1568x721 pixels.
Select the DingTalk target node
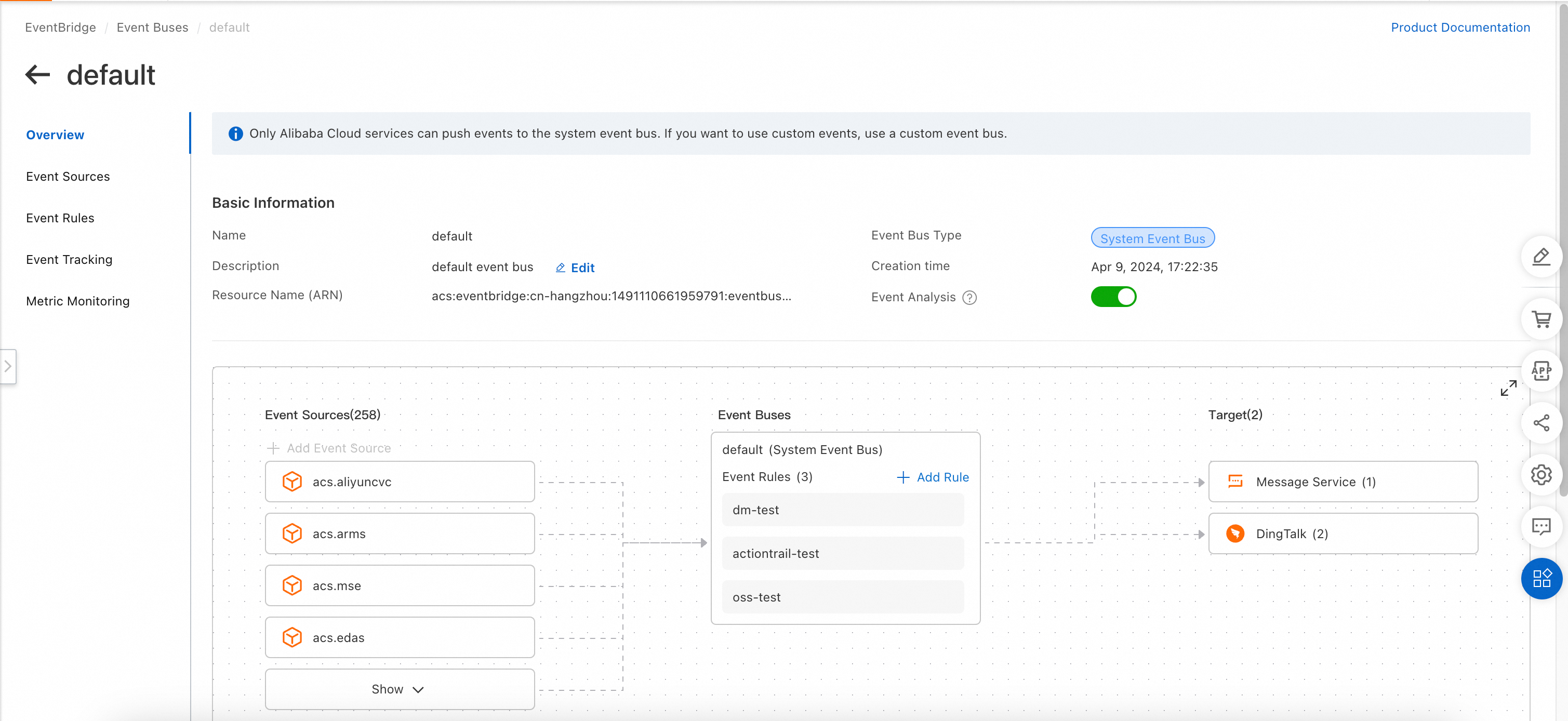pos(1342,533)
